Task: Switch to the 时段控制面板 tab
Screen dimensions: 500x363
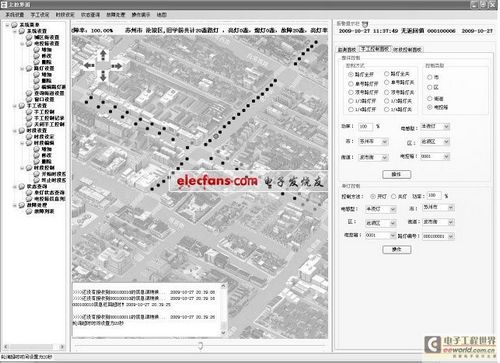Action: pyautogui.click(x=407, y=50)
